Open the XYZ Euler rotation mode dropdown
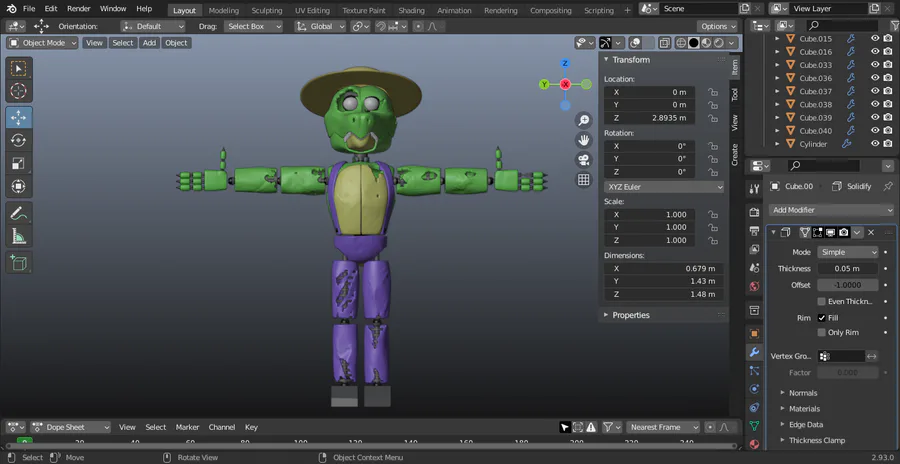The height and width of the screenshot is (464, 900). click(663, 186)
